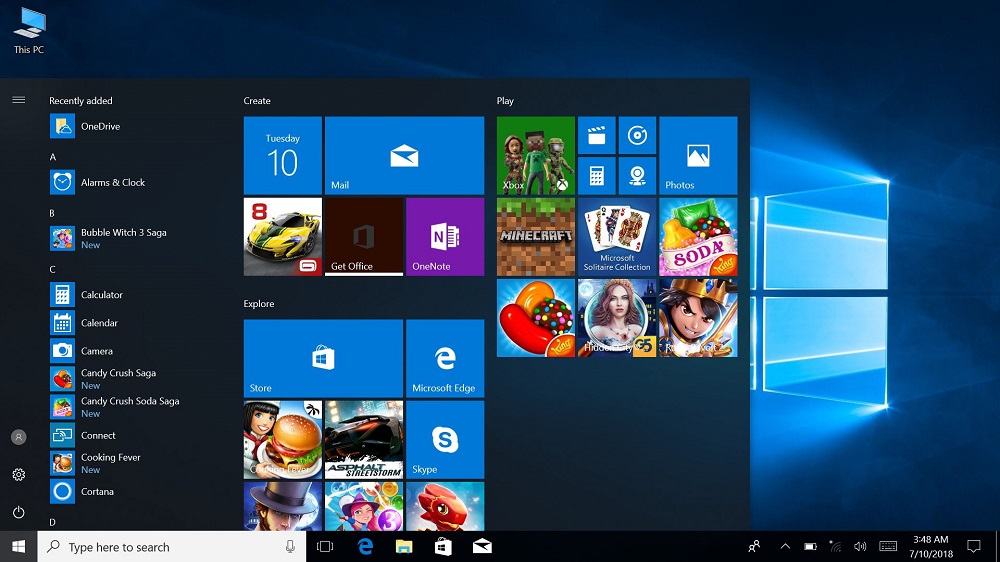Launch the Candy Crush Soda tile
Image resolution: width=1000 pixels, height=562 pixels.
[x=698, y=237]
